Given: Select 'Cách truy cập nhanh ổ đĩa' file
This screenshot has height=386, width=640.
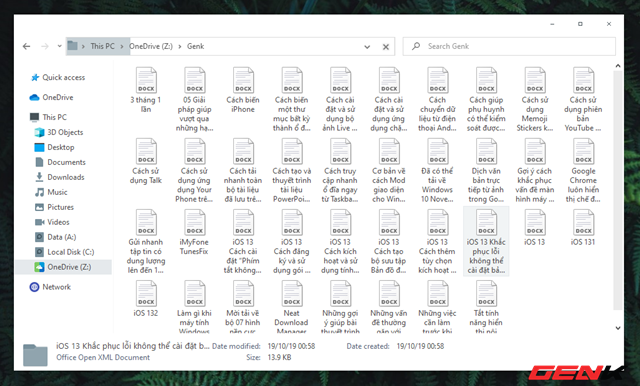Looking at the screenshot, I should tap(340, 171).
